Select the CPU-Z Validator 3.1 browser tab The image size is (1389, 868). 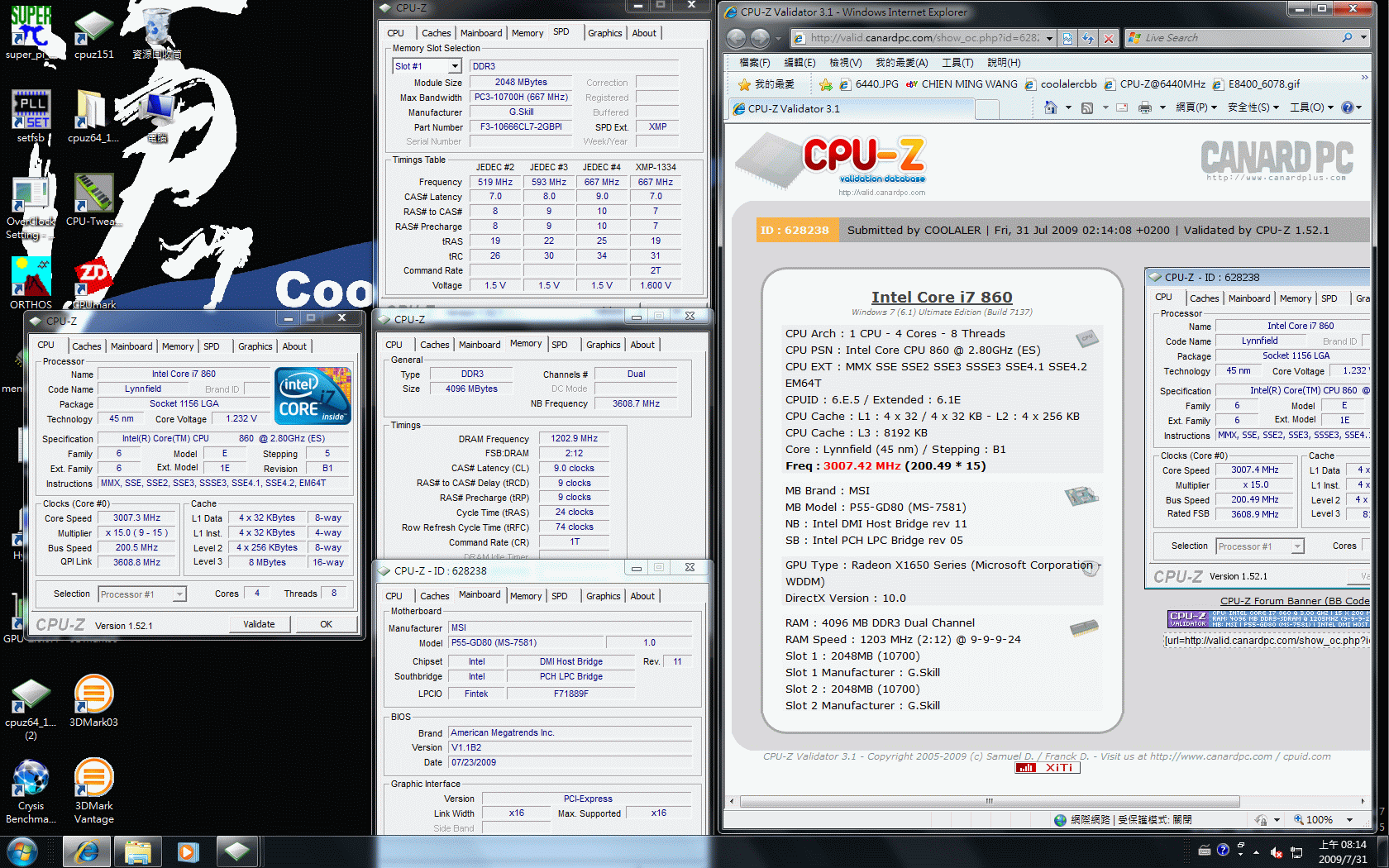point(850,108)
